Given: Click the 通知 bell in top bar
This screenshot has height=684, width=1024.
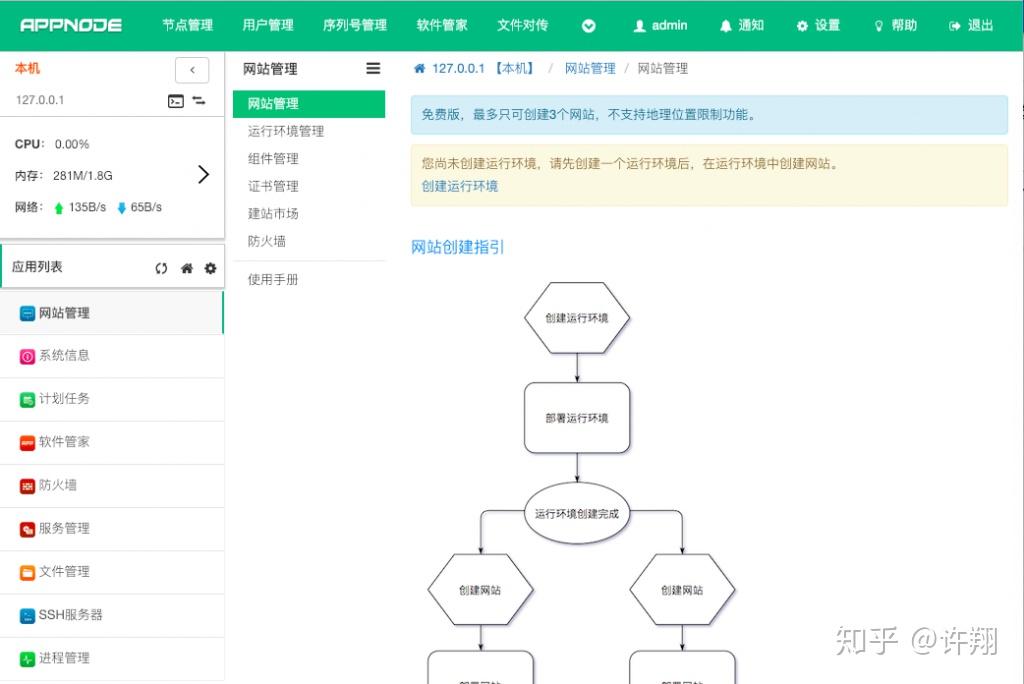Looking at the screenshot, I should click(741, 25).
